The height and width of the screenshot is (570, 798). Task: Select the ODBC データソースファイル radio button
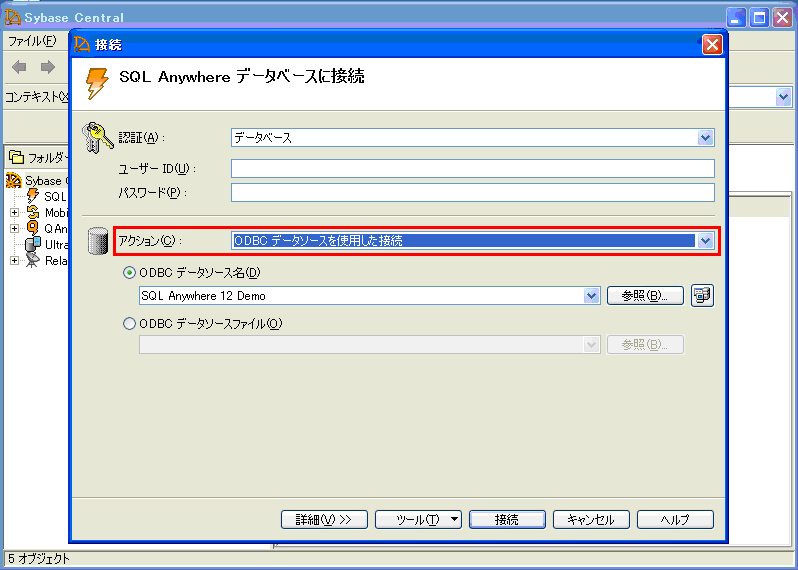point(128,323)
